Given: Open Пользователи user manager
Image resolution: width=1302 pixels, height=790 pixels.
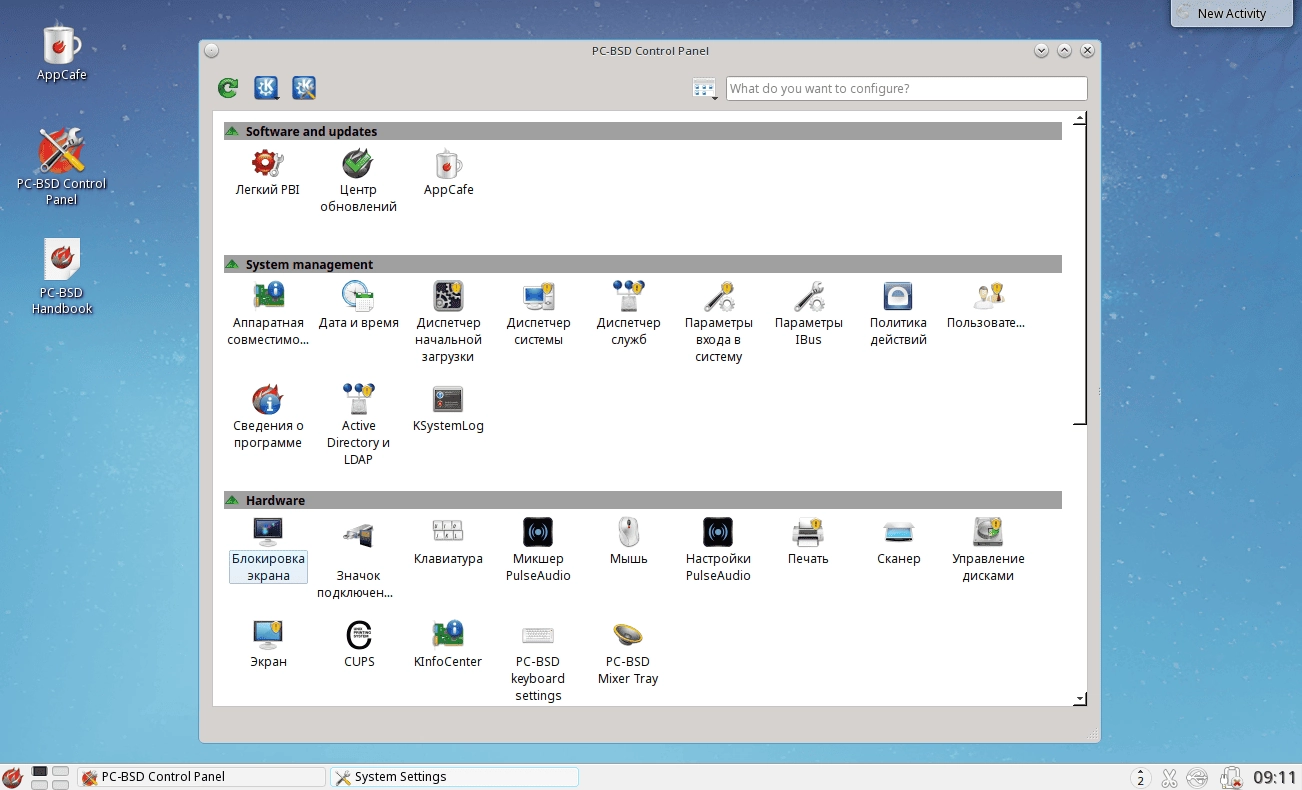Looking at the screenshot, I should point(987,306).
